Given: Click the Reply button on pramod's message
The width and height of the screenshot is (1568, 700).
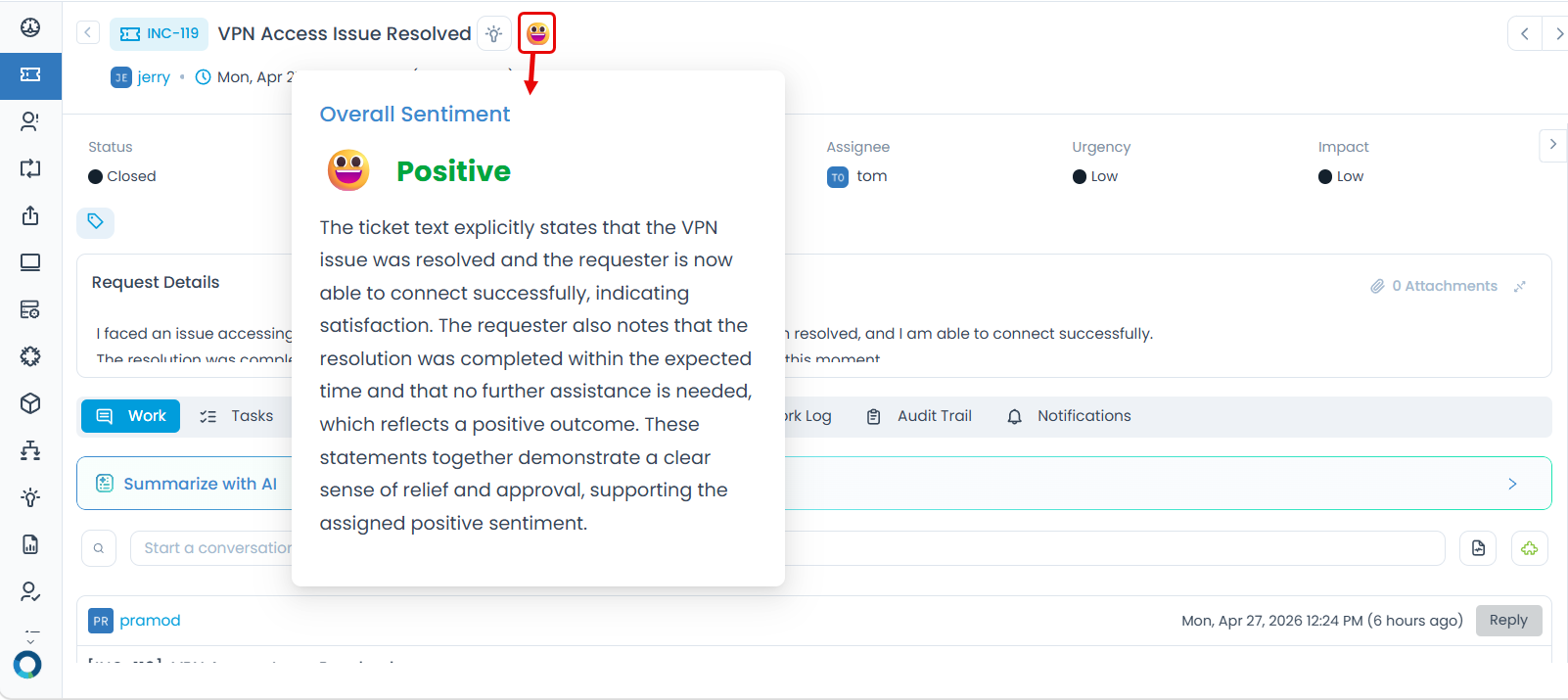Looking at the screenshot, I should tap(1508, 621).
